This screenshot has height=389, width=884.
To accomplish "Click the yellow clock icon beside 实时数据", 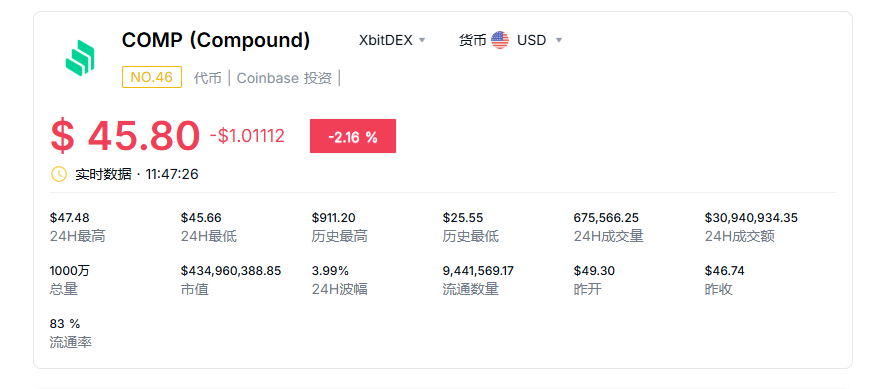I will (59, 174).
